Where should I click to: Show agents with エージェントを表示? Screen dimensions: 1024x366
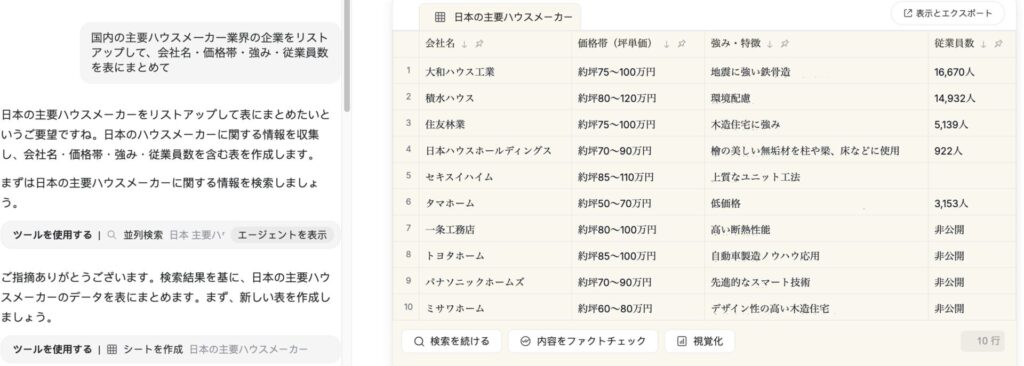coord(282,235)
